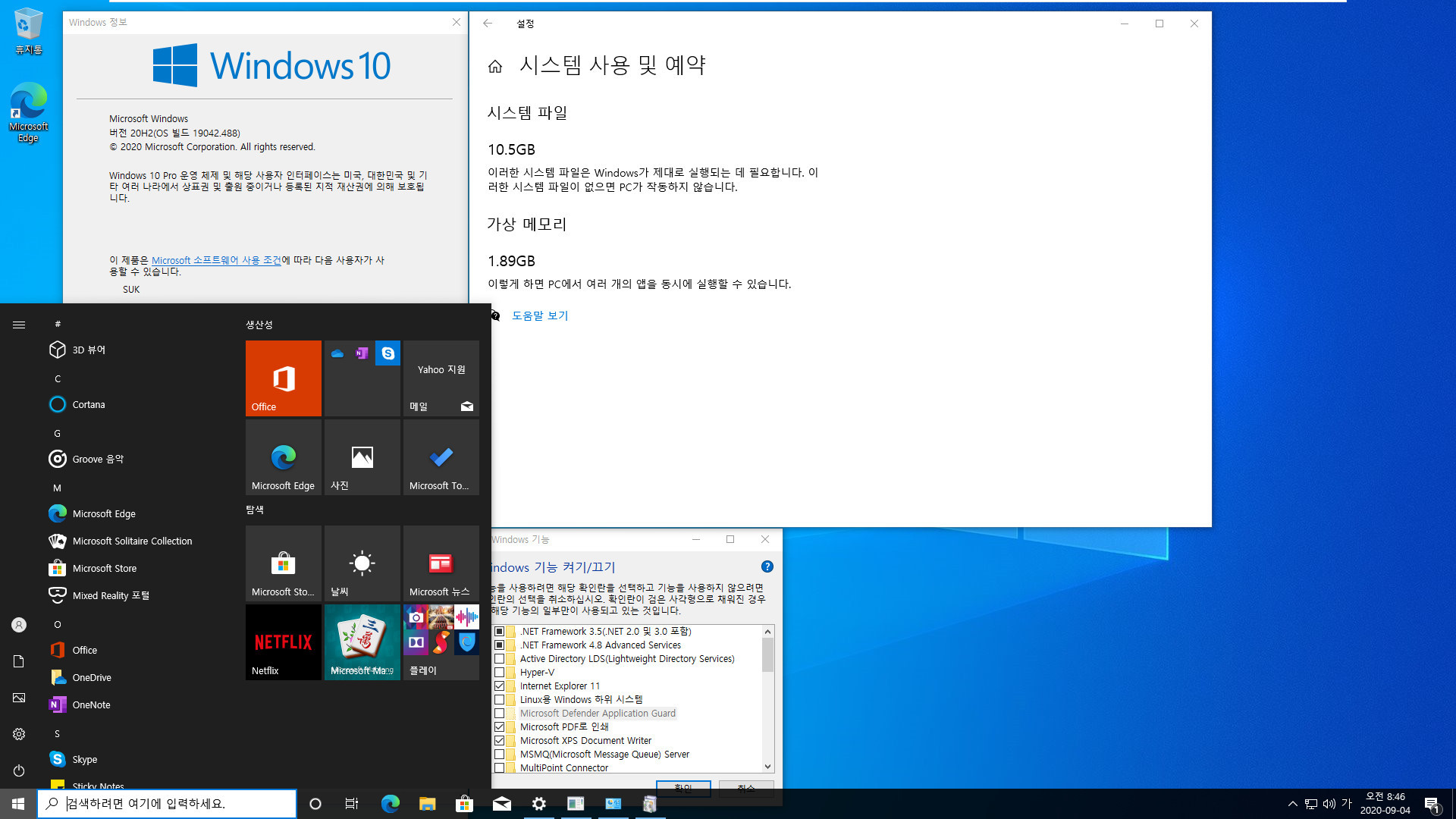
Task: Select Office from app list
Action: [x=85, y=650]
